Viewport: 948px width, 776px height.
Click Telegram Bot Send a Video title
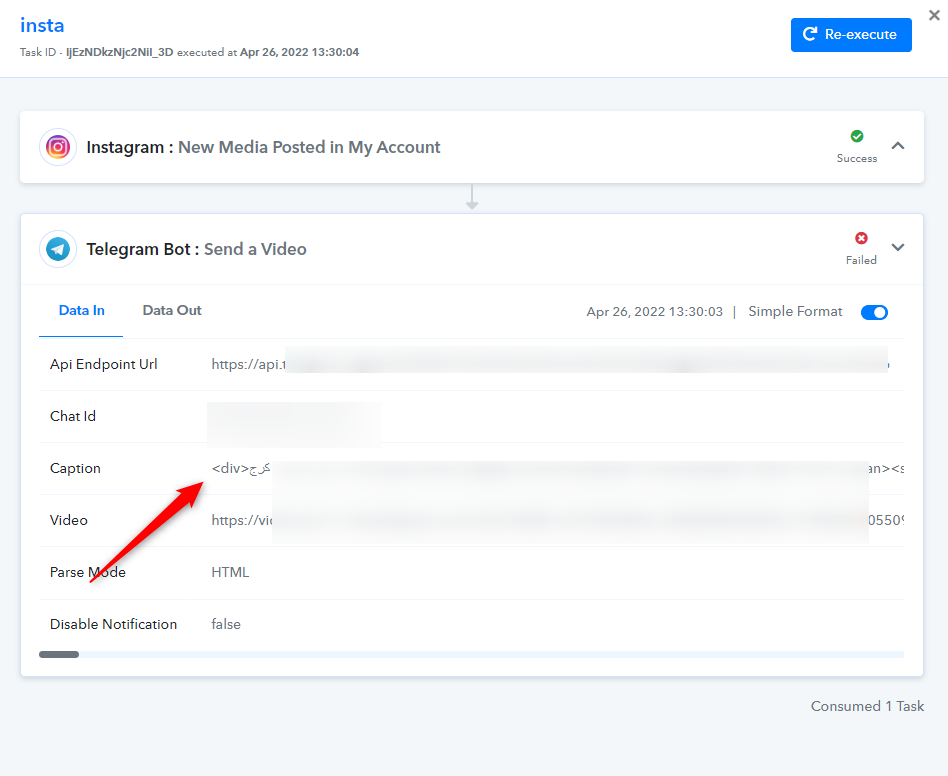point(196,249)
